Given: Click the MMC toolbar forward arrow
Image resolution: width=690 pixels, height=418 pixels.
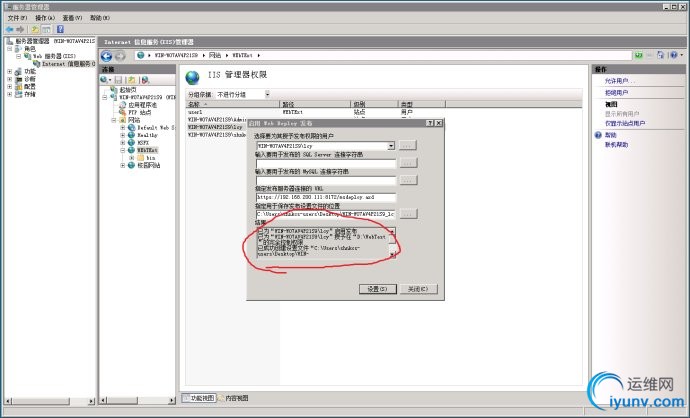Looking at the screenshot, I should (20, 29).
